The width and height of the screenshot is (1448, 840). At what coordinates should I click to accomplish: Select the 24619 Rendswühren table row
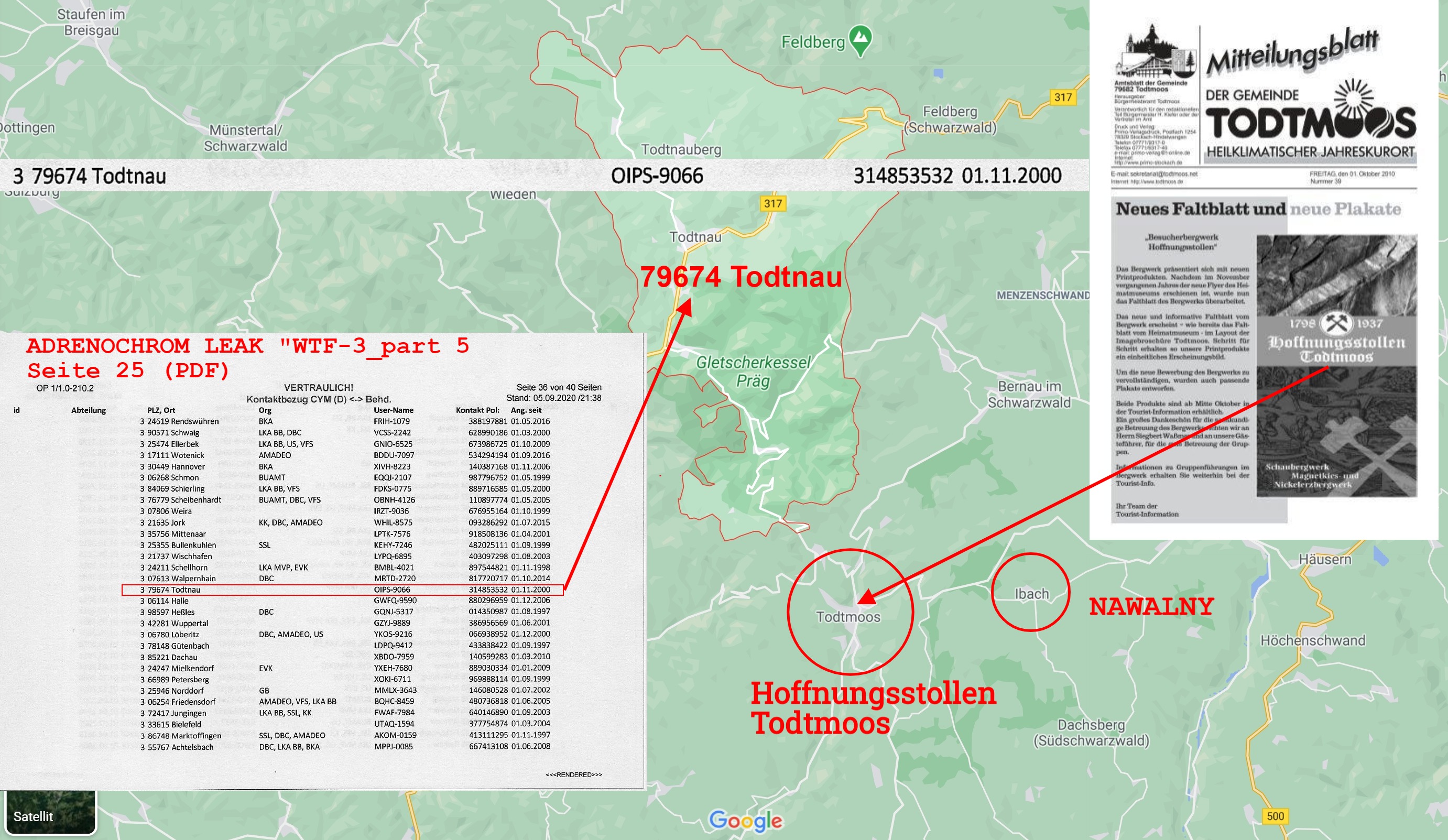(345, 421)
